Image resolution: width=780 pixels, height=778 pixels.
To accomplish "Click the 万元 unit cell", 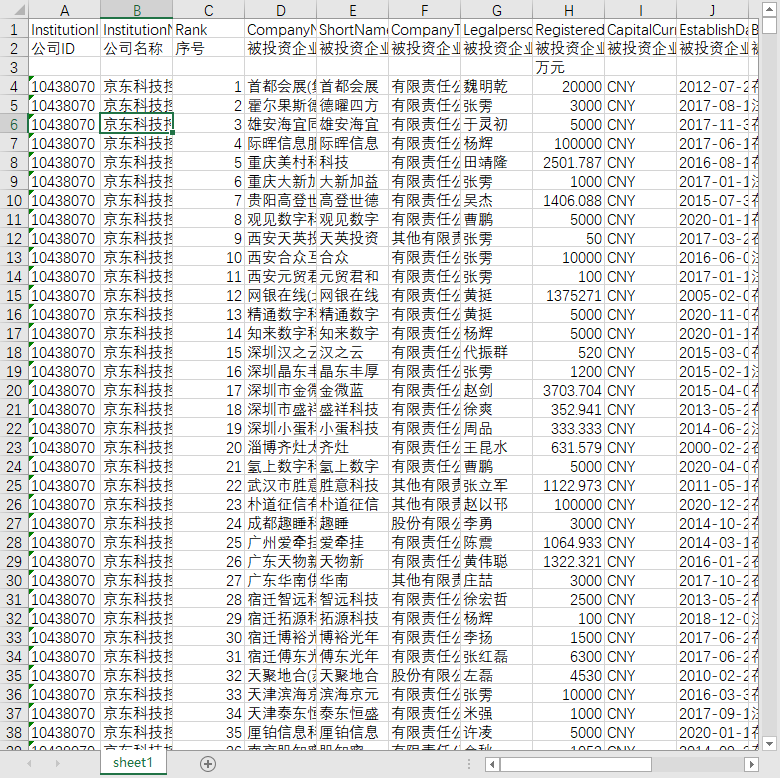I will 569,67.
